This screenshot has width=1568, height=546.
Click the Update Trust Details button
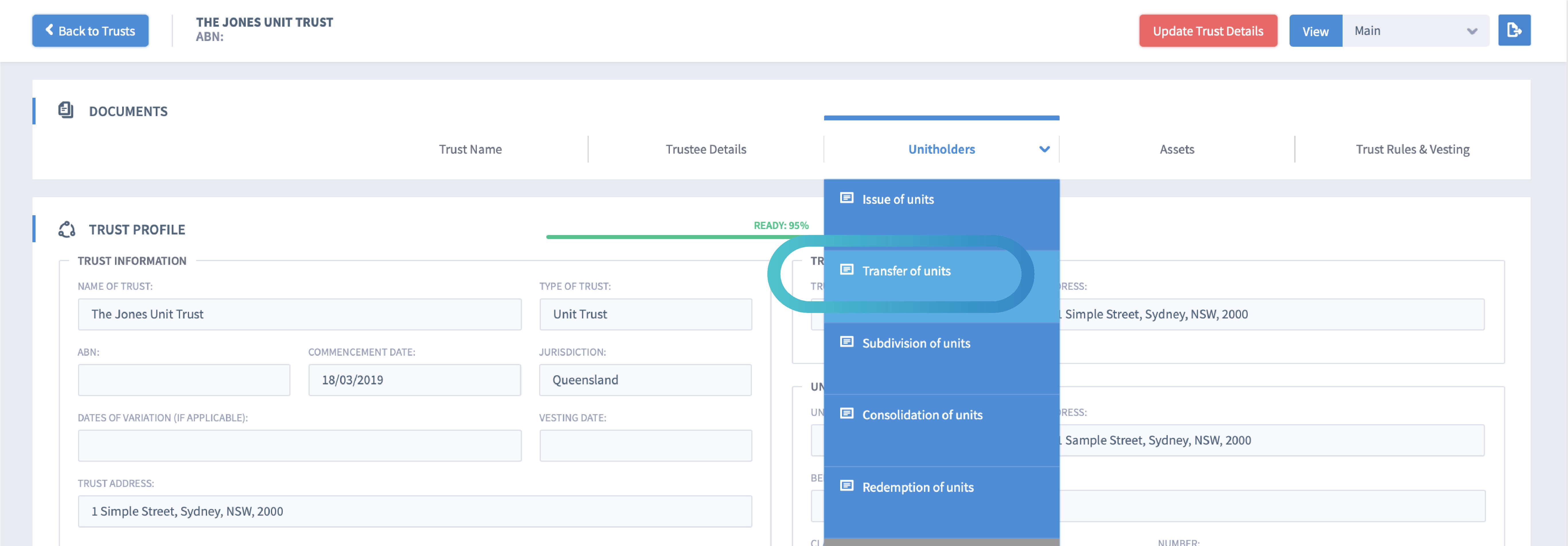click(1208, 30)
